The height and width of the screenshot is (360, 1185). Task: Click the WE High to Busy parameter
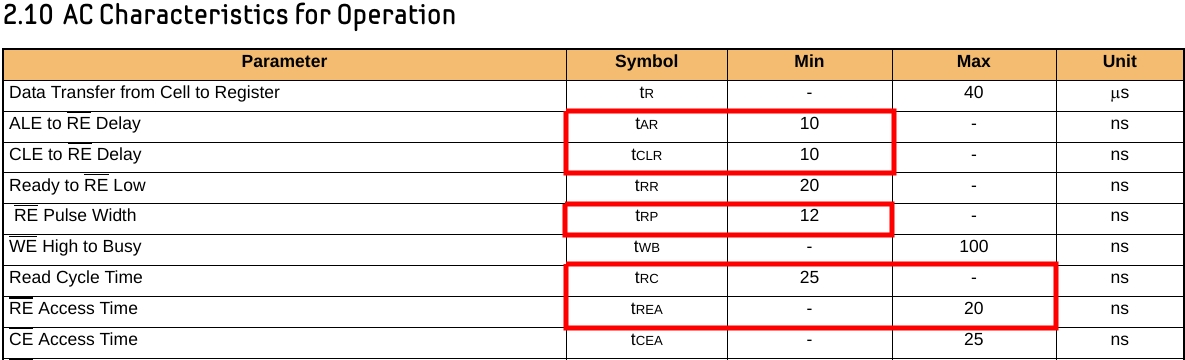75,247
